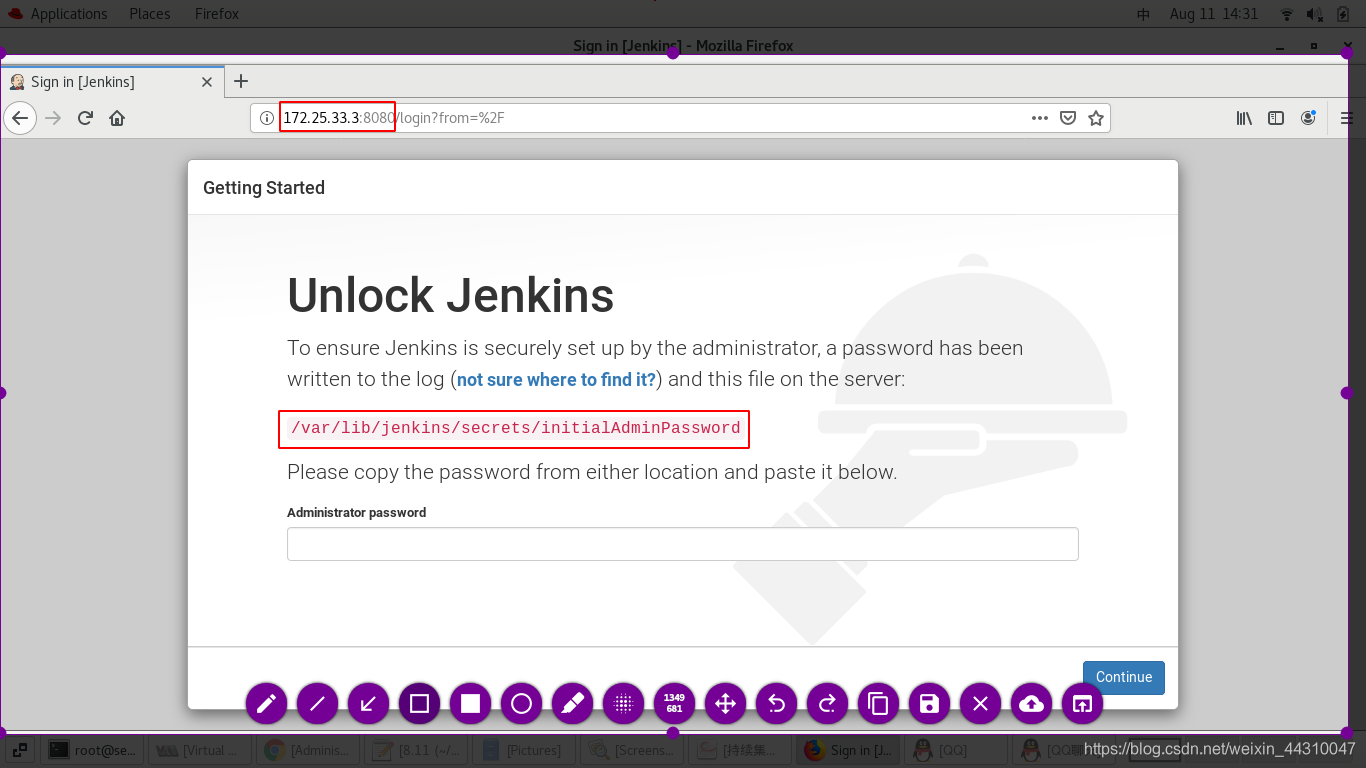This screenshot has height=768, width=1366.
Task: Open the 'not sure where to find it?' link
Action: click(x=556, y=380)
